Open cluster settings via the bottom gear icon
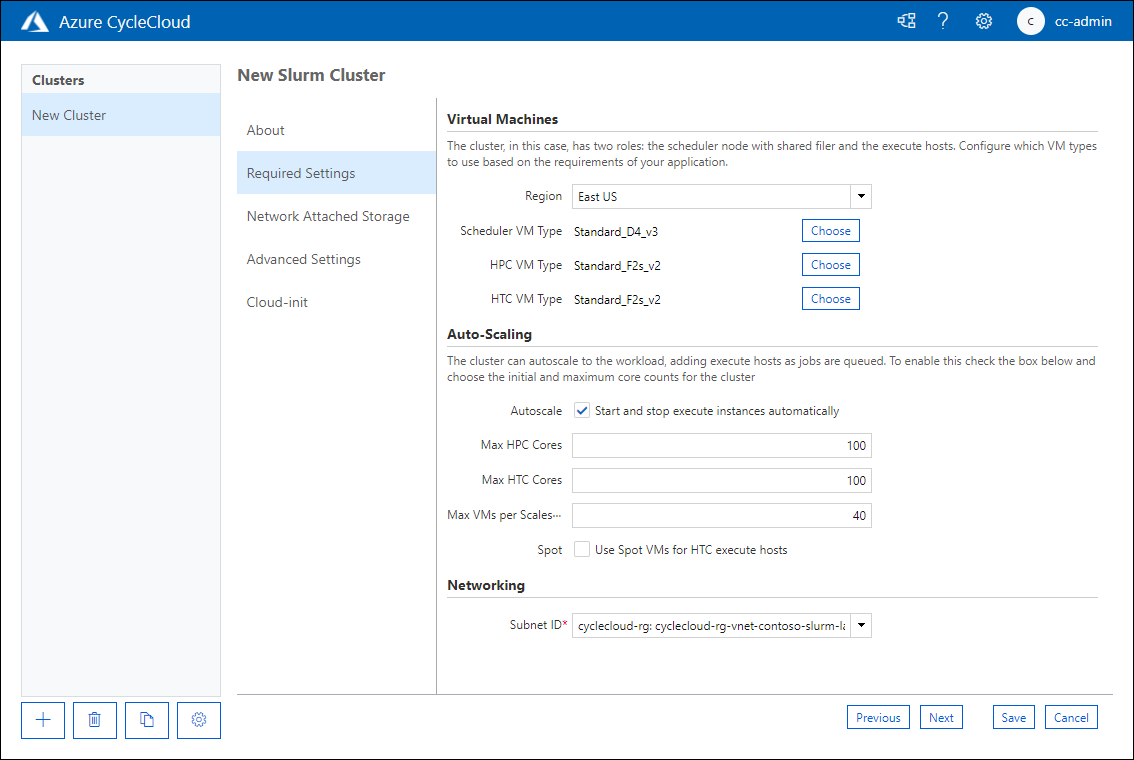The height and width of the screenshot is (760, 1134). coord(198,720)
